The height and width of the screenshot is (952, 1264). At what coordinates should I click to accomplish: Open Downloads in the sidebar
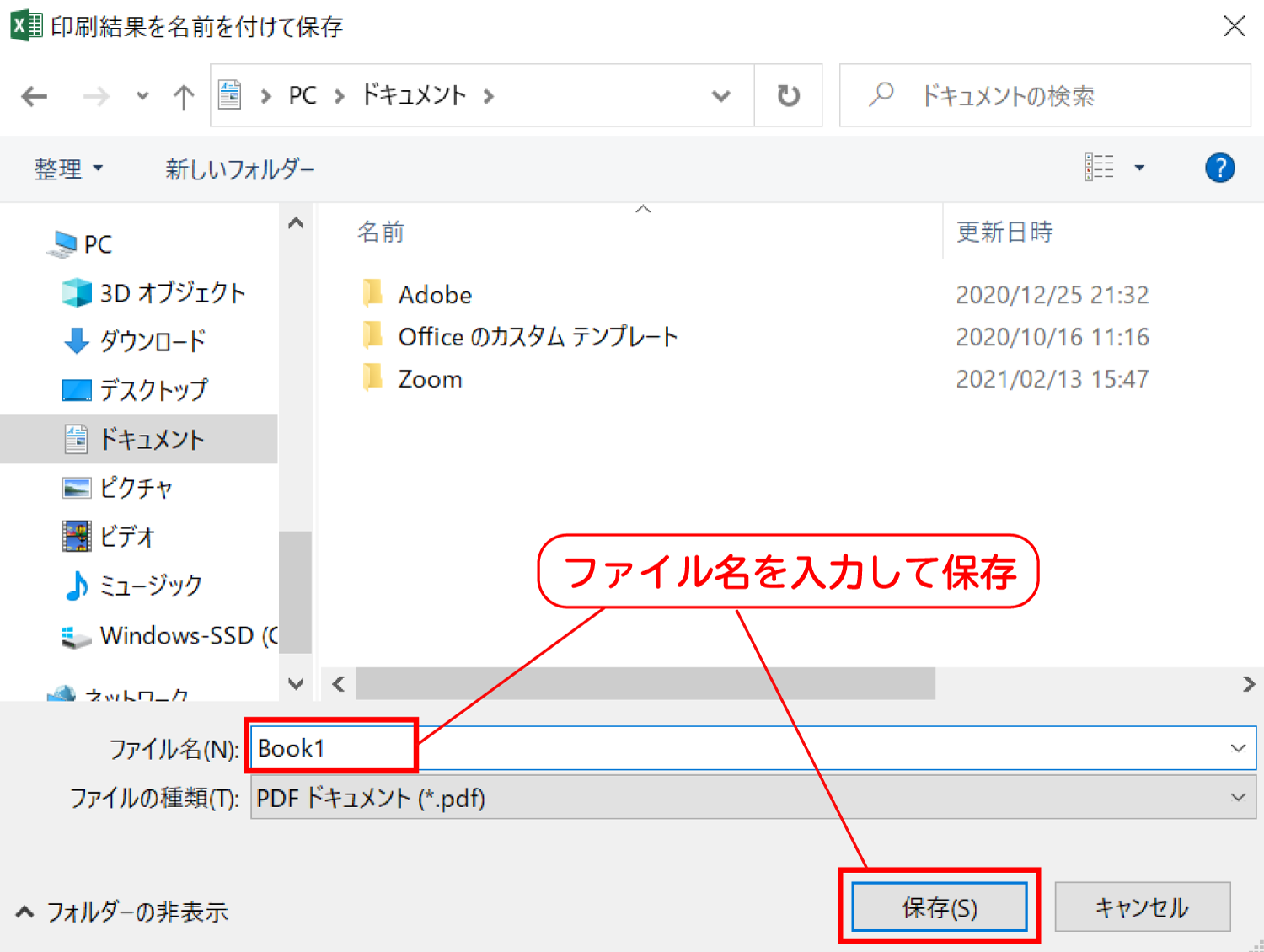(152, 341)
